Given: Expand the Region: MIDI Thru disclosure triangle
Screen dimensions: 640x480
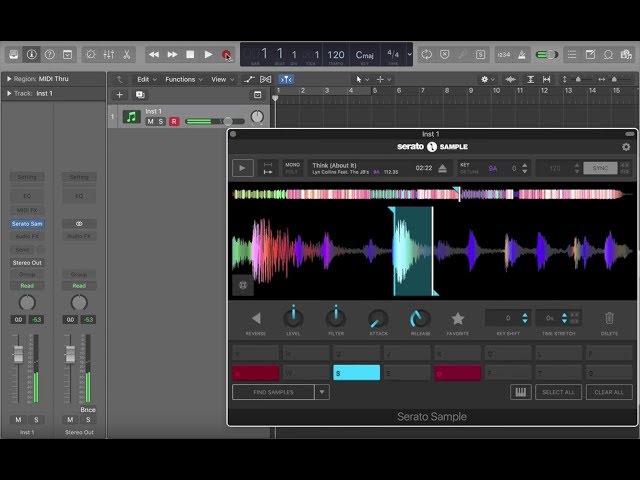Looking at the screenshot, I should (x=8, y=79).
